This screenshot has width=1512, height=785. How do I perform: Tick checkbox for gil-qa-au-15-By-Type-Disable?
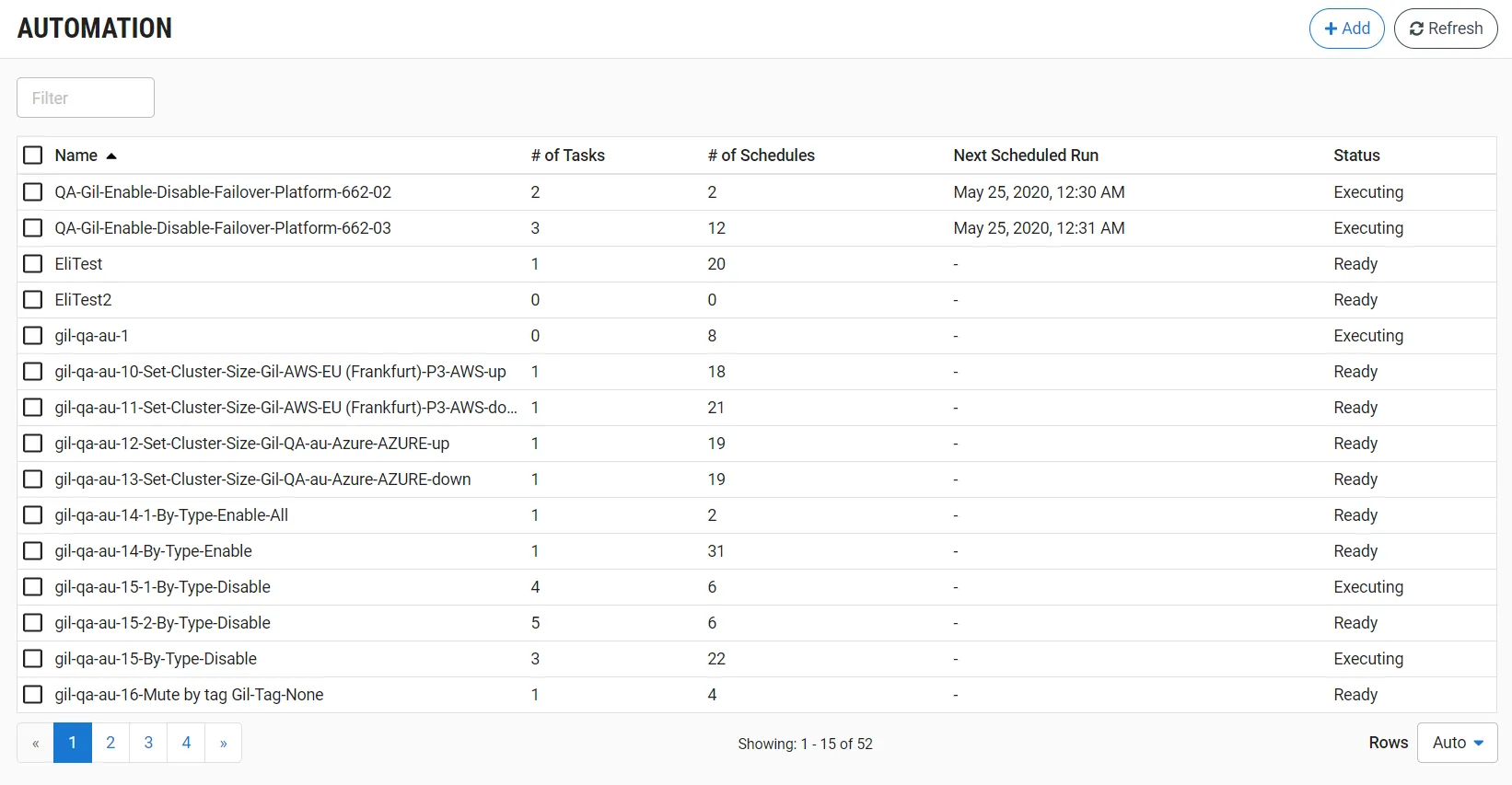[33, 659]
